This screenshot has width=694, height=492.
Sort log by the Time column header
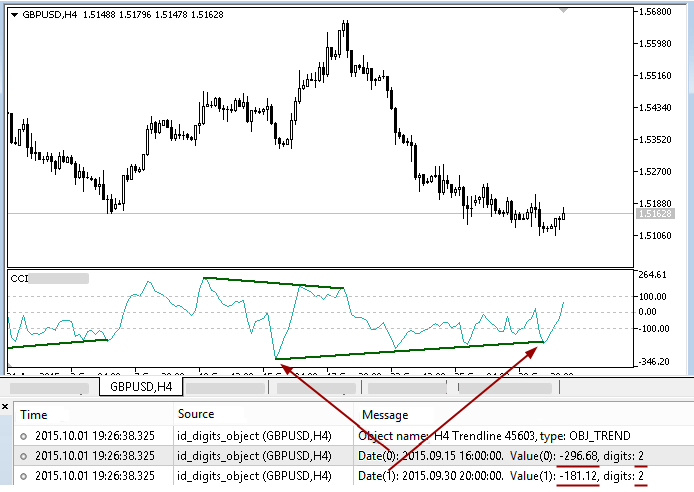point(34,414)
